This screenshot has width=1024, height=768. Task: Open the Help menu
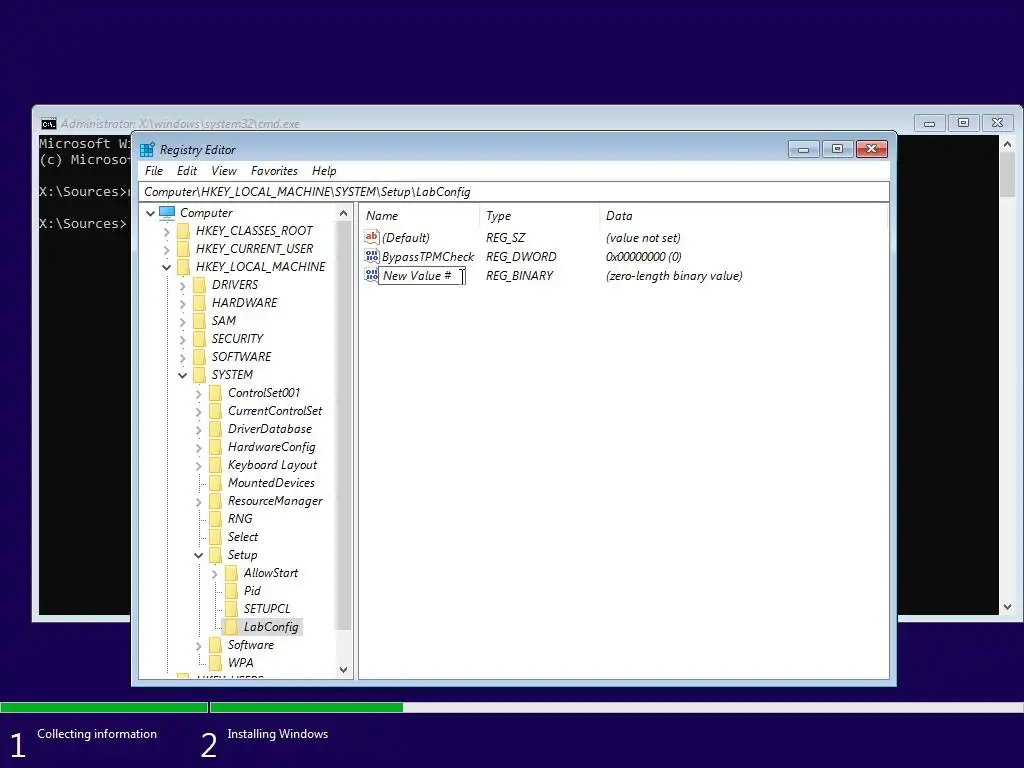coord(324,171)
